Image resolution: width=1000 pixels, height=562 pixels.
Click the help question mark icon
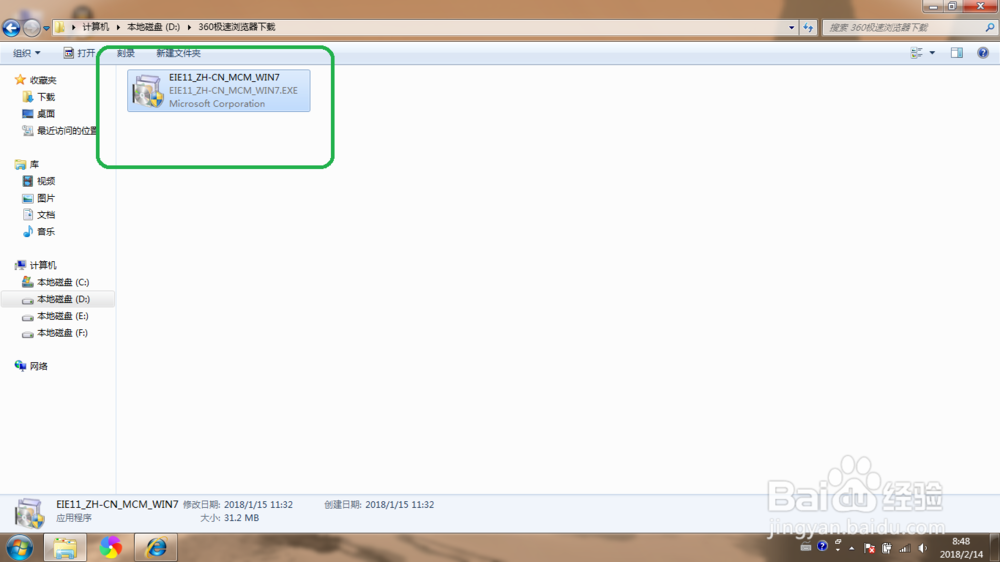pyautogui.click(x=983, y=53)
